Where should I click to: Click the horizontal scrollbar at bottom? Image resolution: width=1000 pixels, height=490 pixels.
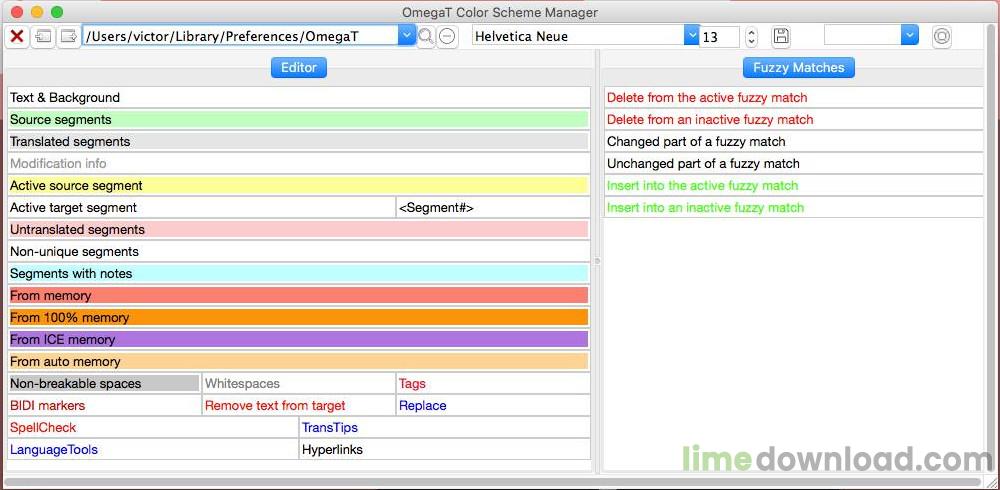(x=491, y=482)
